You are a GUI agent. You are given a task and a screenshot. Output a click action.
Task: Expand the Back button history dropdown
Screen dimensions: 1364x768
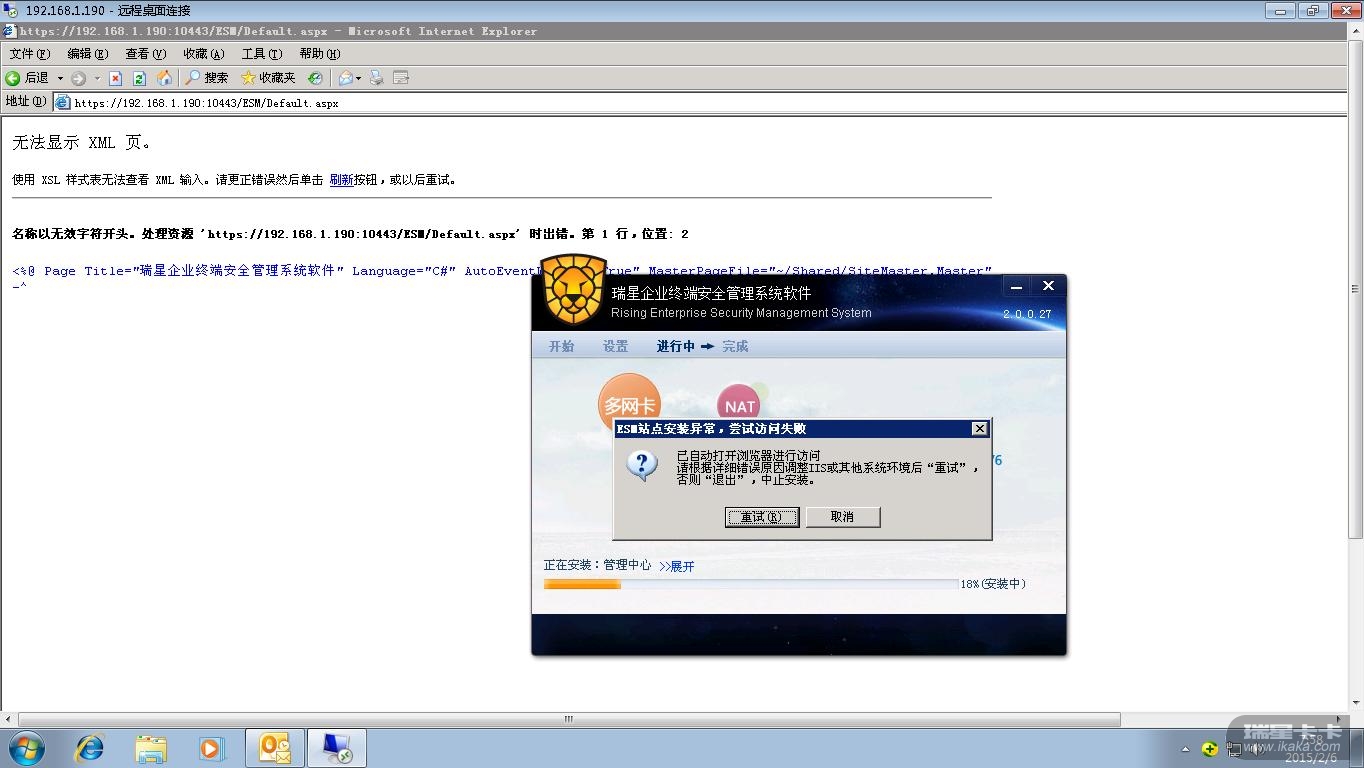point(60,78)
